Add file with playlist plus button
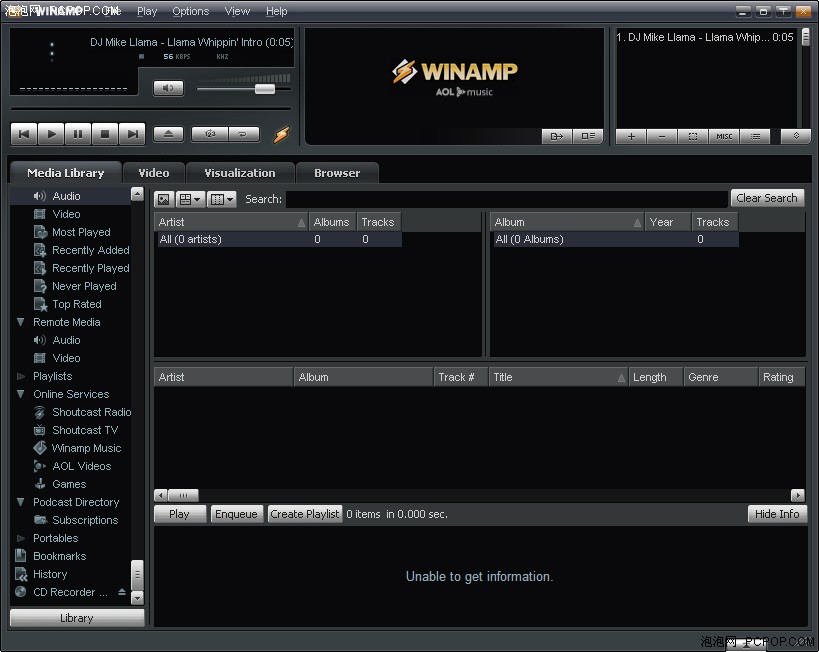Viewport: 819px width, 652px height. [631, 136]
